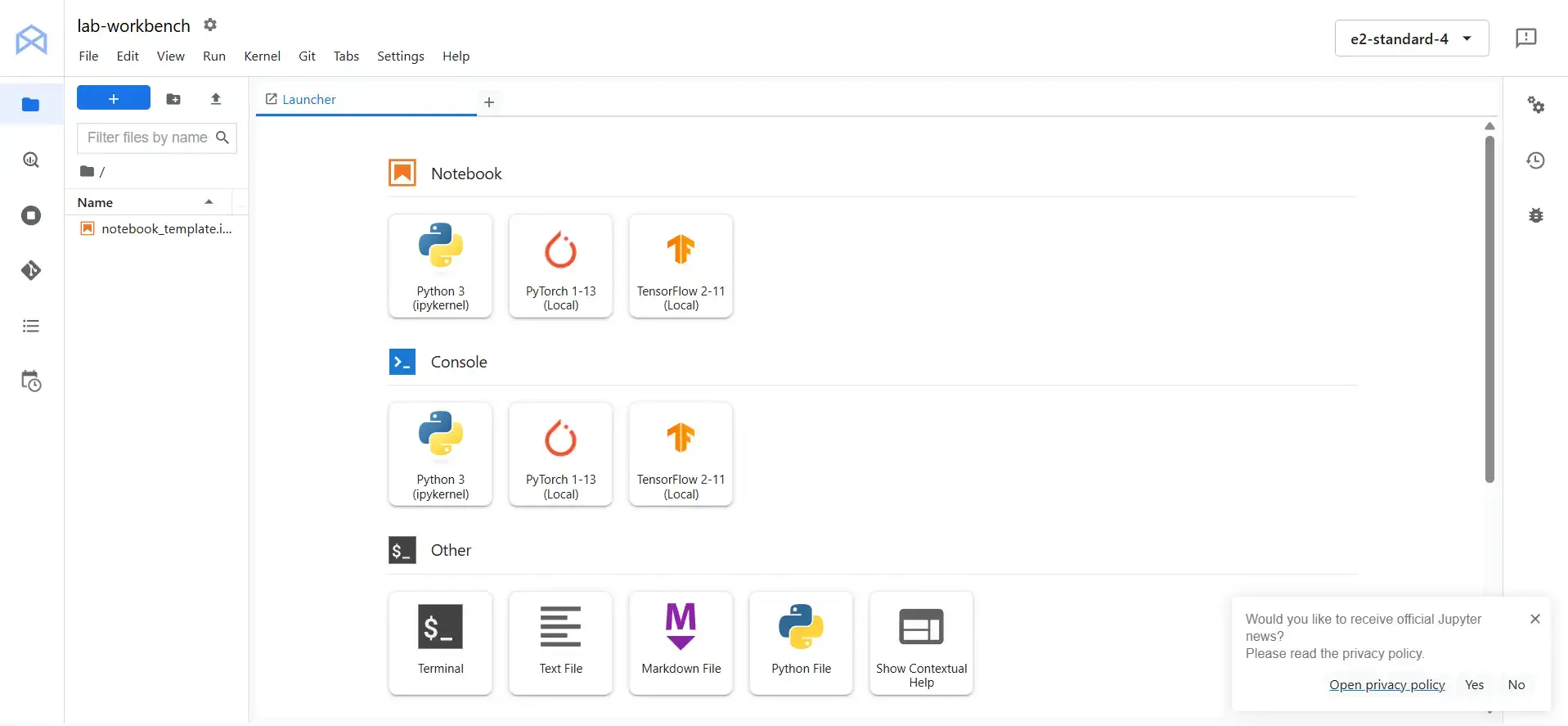1568x726 pixels.
Task: Expand the e2-standard-4 machine type dropdown
Action: (1411, 38)
